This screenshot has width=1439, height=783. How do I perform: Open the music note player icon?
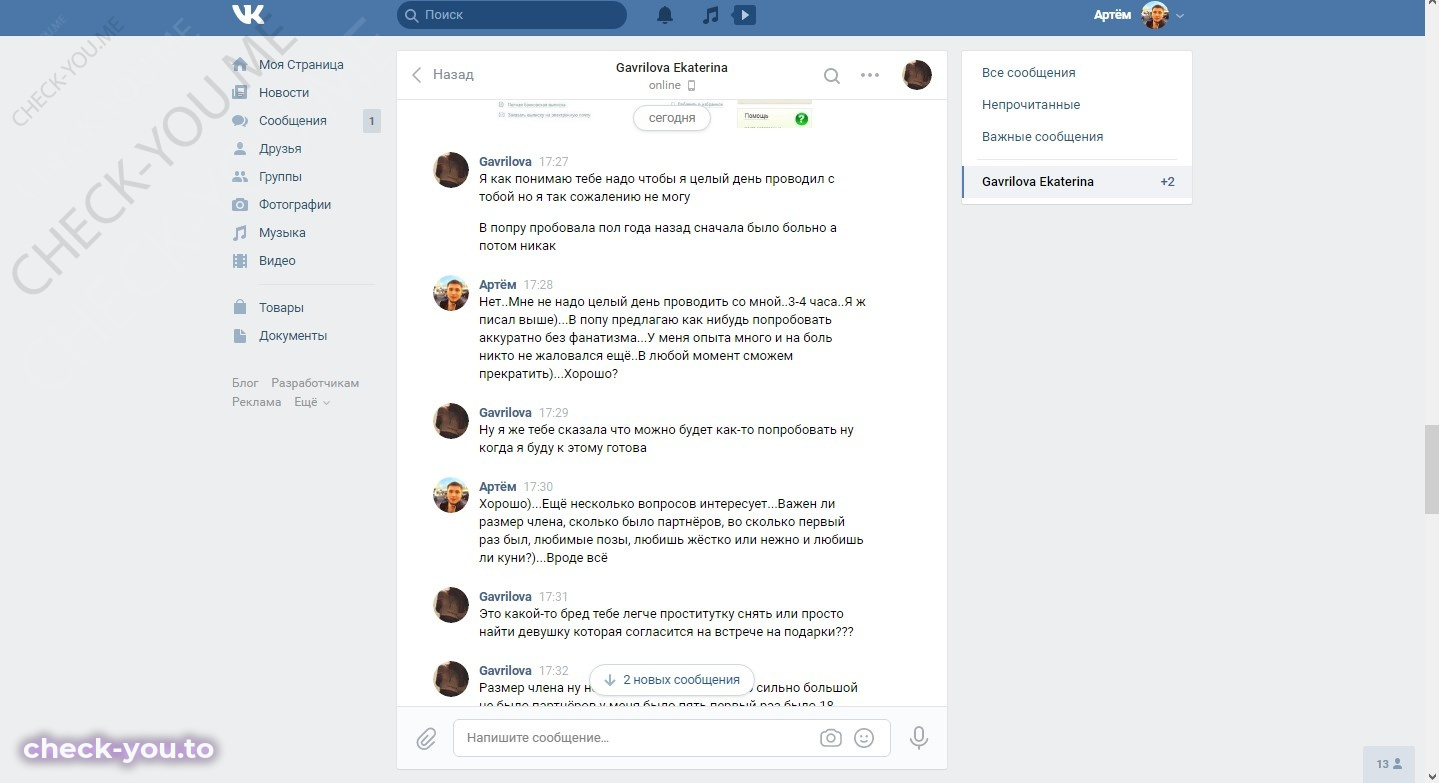[710, 15]
